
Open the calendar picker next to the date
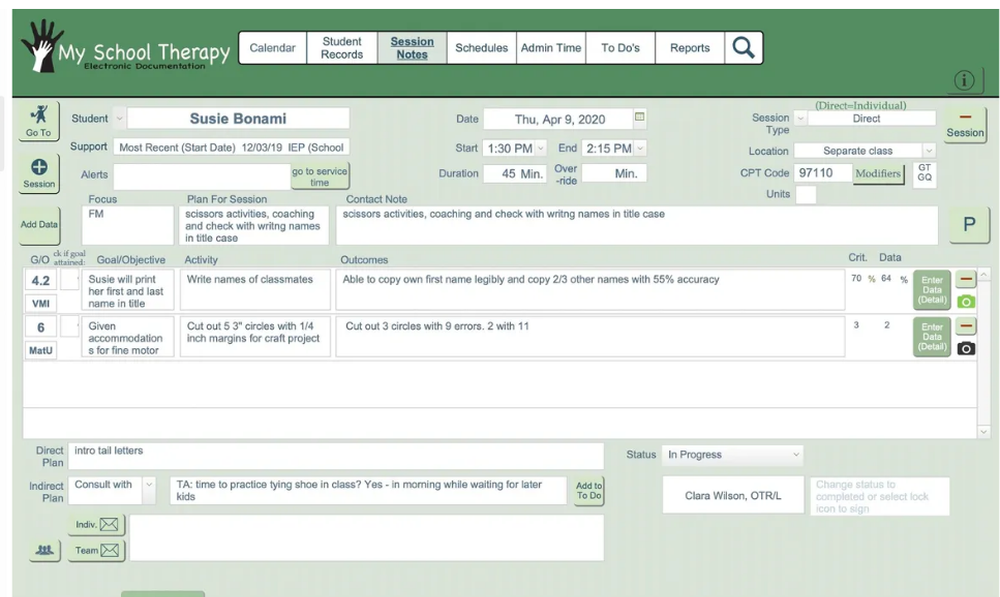click(x=640, y=117)
